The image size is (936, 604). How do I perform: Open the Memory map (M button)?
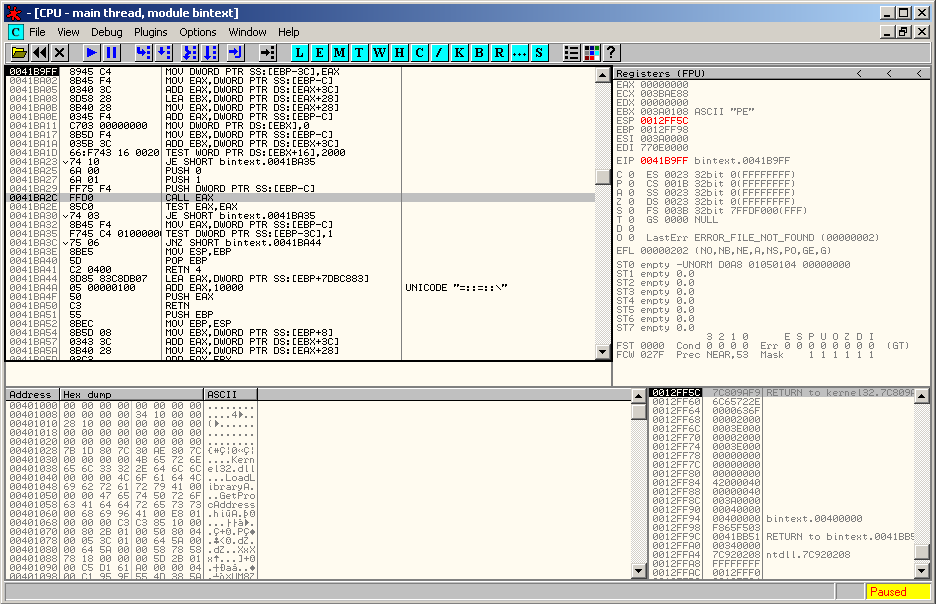340,52
